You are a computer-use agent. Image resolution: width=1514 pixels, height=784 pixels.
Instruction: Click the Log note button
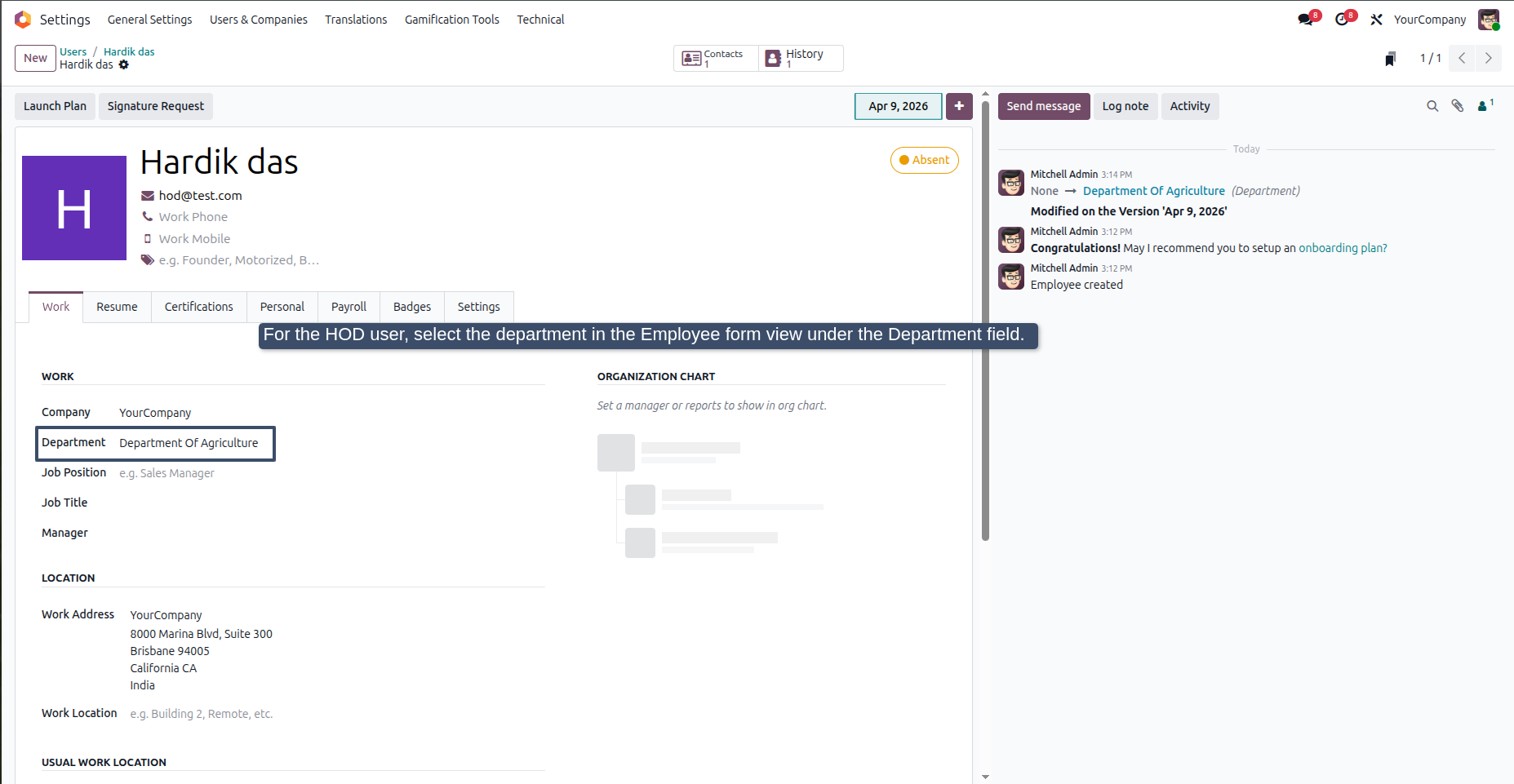(x=1126, y=106)
